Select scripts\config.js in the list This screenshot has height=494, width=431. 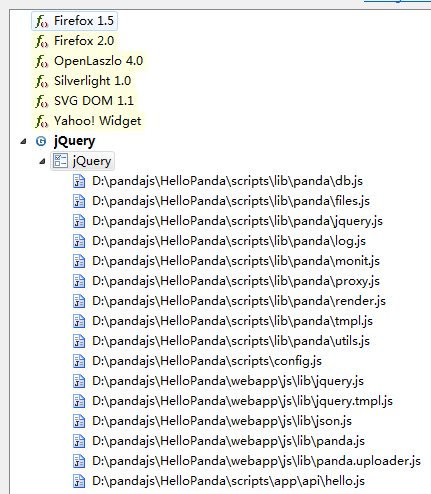207,361
